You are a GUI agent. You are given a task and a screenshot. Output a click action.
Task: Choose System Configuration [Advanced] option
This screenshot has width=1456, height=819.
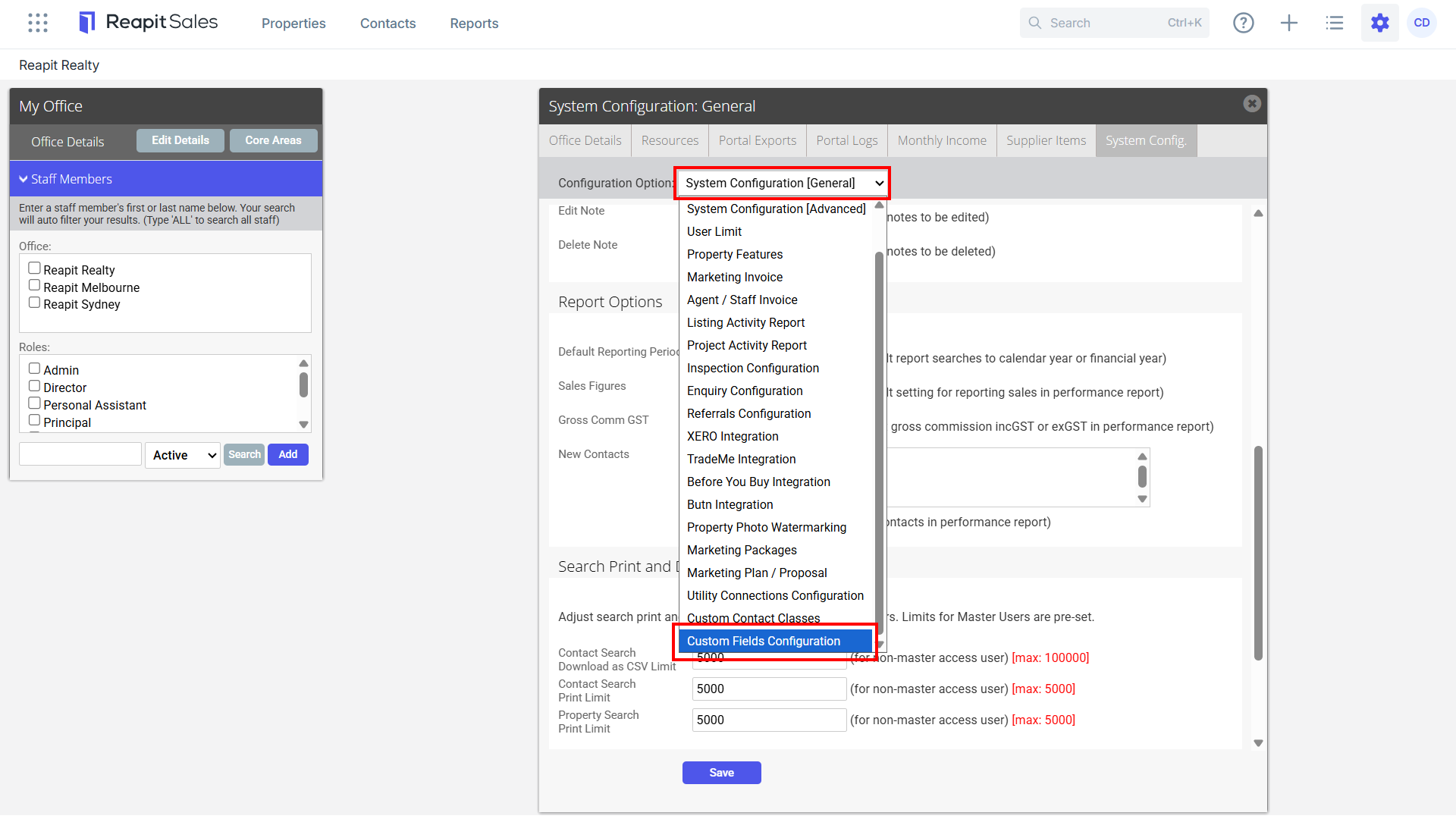776,209
